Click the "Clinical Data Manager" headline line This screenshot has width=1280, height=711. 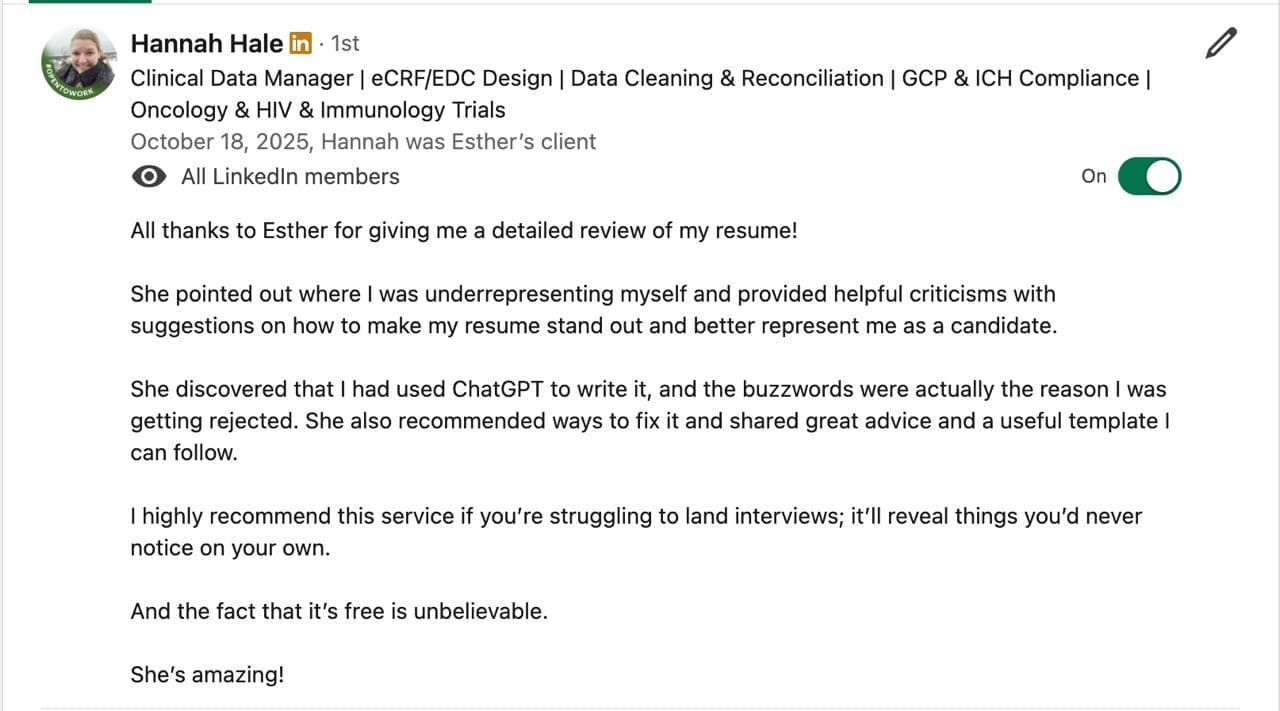(x=640, y=79)
